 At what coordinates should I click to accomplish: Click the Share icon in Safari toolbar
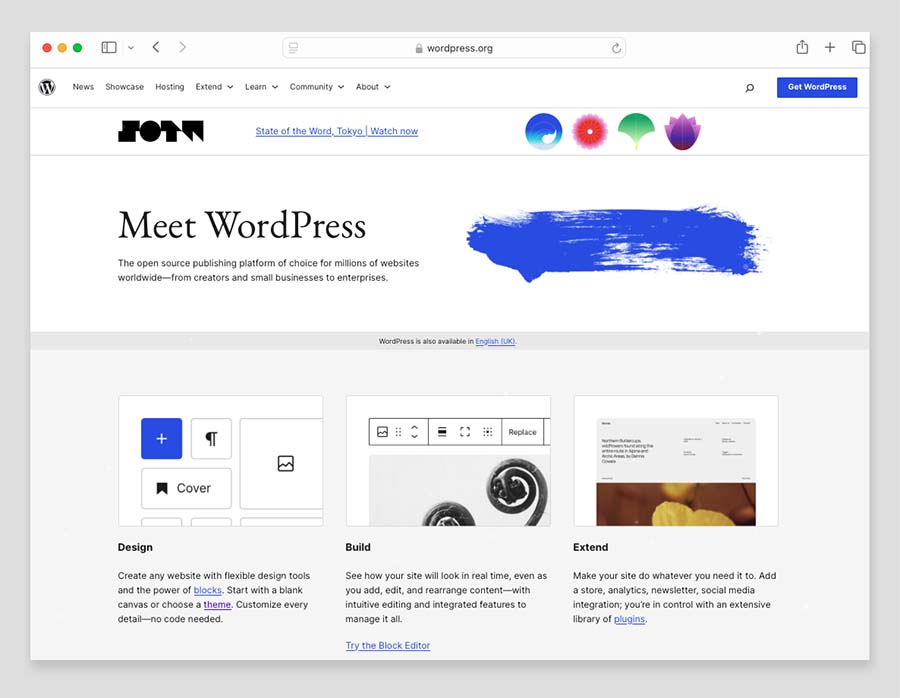pos(802,47)
